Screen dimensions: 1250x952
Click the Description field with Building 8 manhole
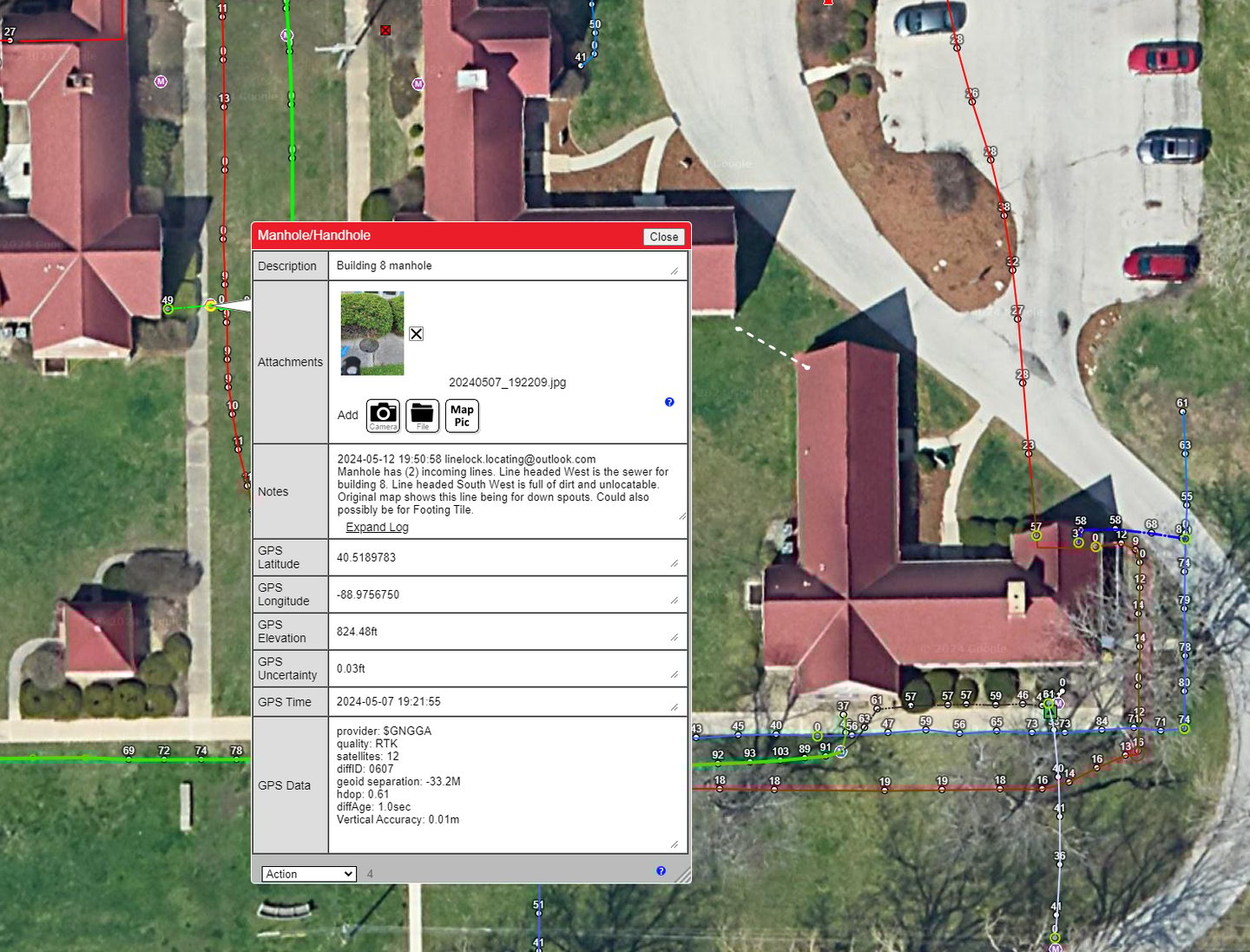click(508, 266)
